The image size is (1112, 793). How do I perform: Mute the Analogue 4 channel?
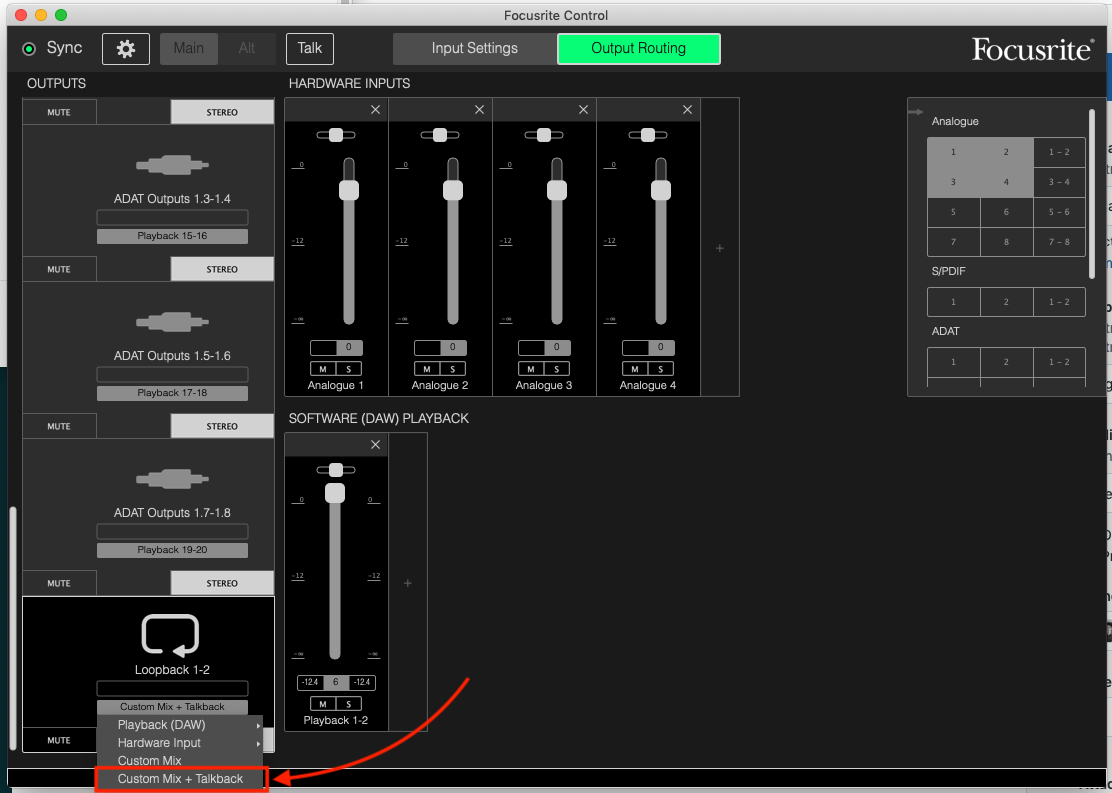click(635, 369)
